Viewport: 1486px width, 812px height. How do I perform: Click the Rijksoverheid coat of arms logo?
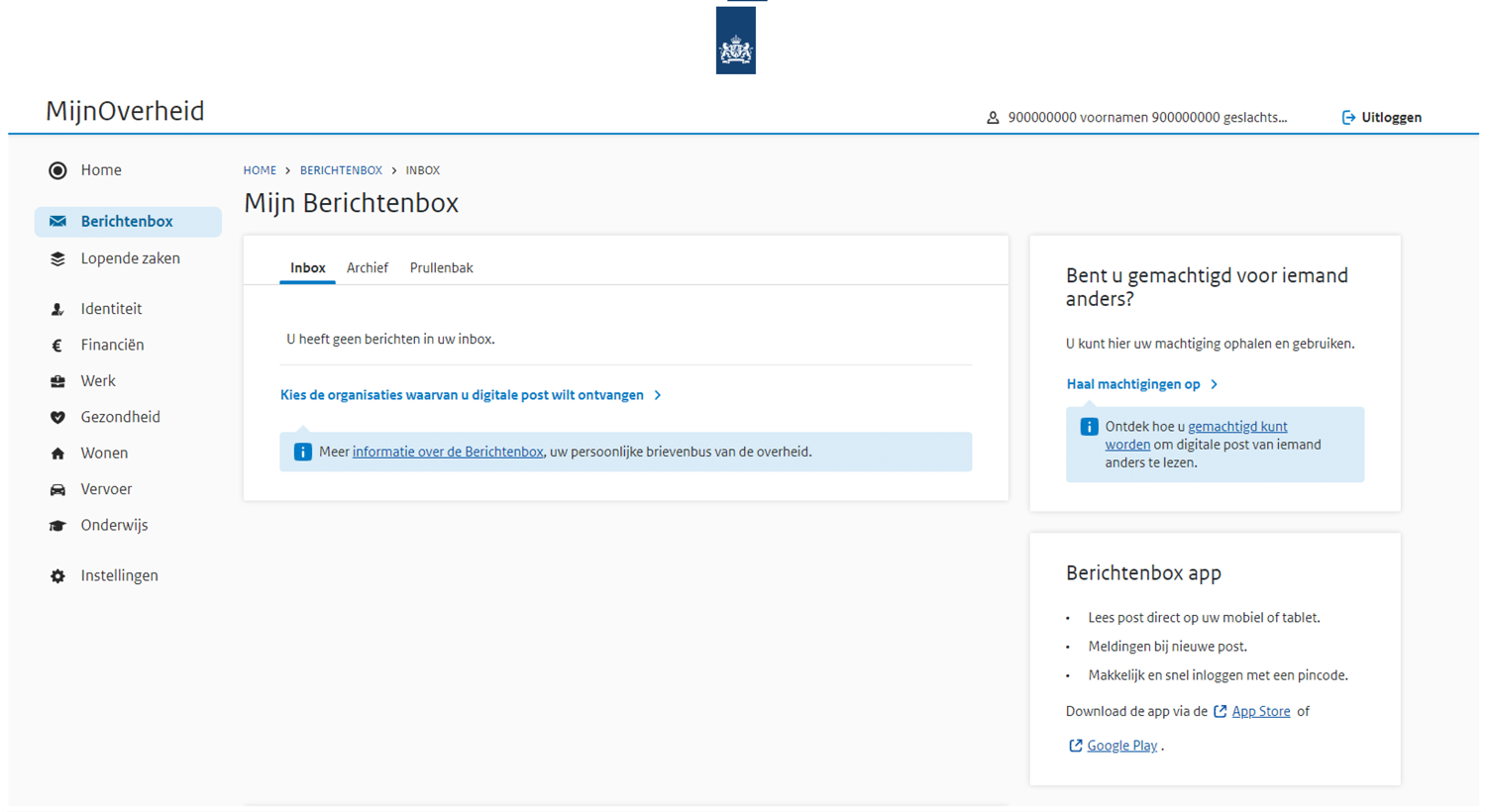(735, 40)
